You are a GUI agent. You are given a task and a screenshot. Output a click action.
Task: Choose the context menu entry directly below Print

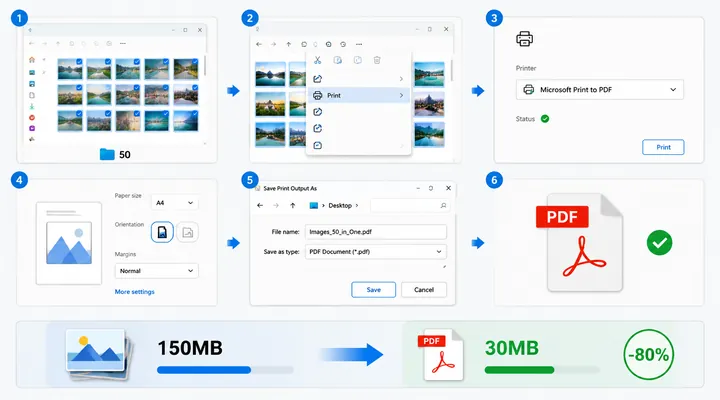tap(358, 112)
